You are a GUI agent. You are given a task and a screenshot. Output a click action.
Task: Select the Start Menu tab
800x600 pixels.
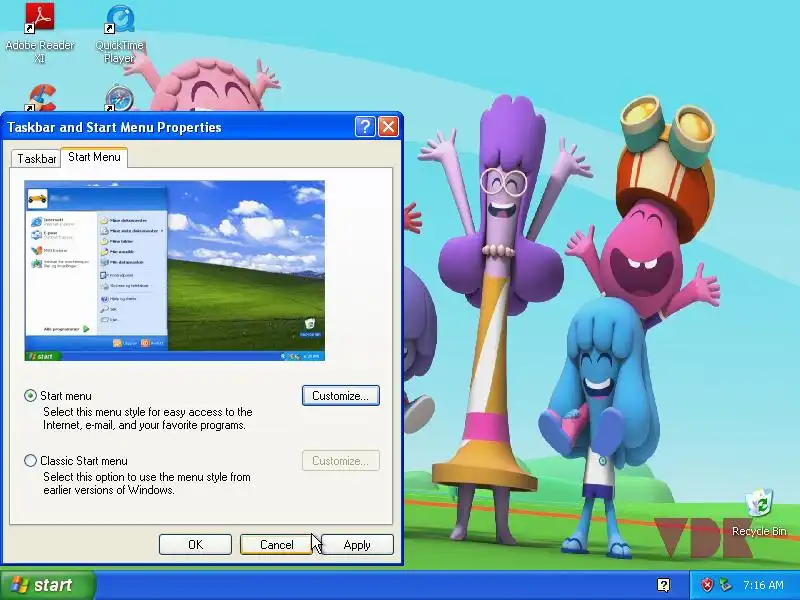[x=94, y=157]
